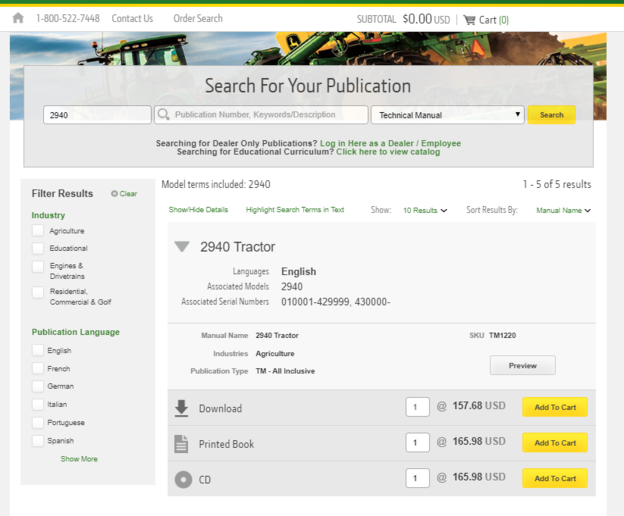Select French publication language
Screen dimensions: 624x516
pyautogui.click(x=38, y=368)
